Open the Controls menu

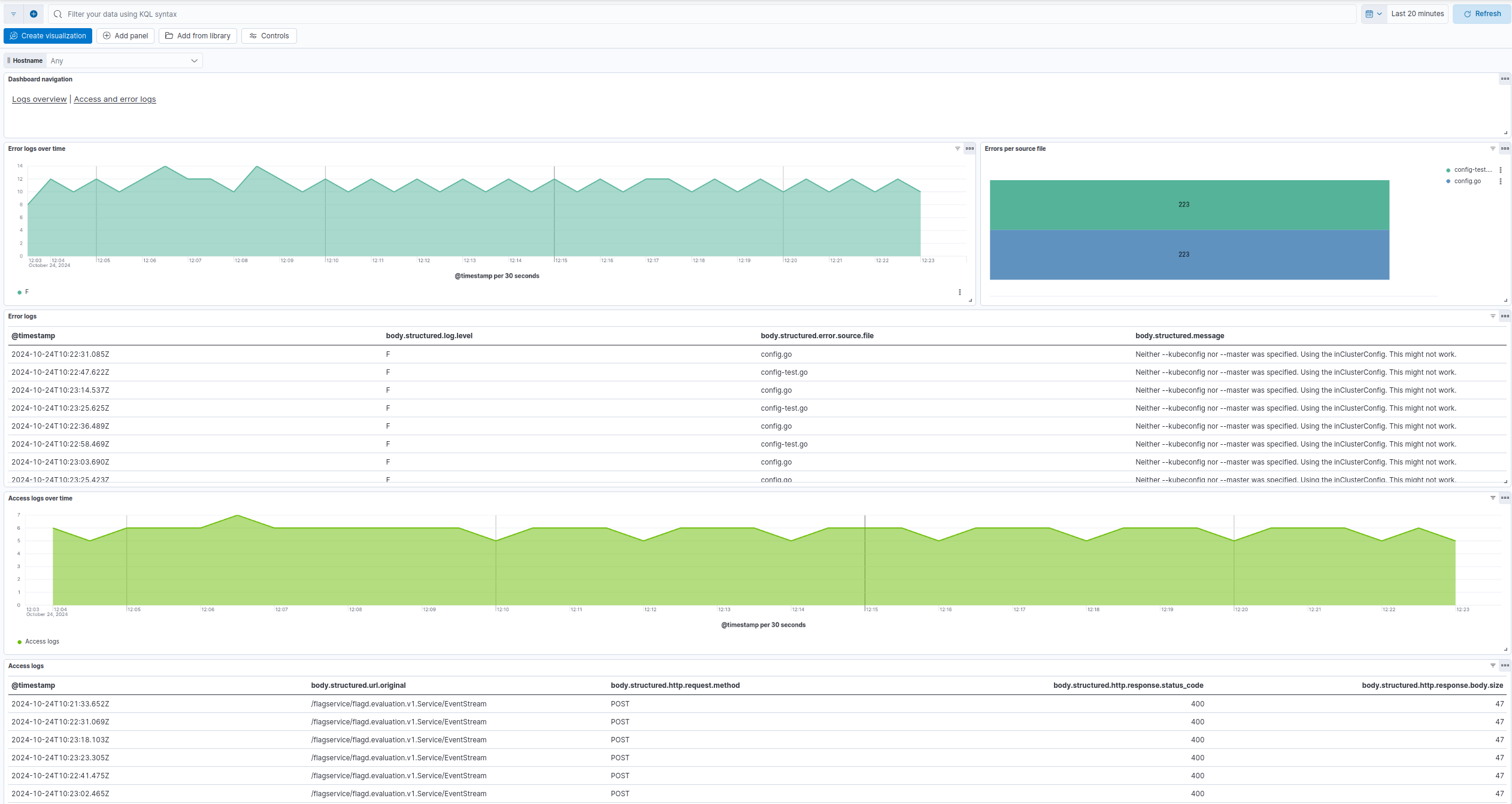(x=269, y=36)
